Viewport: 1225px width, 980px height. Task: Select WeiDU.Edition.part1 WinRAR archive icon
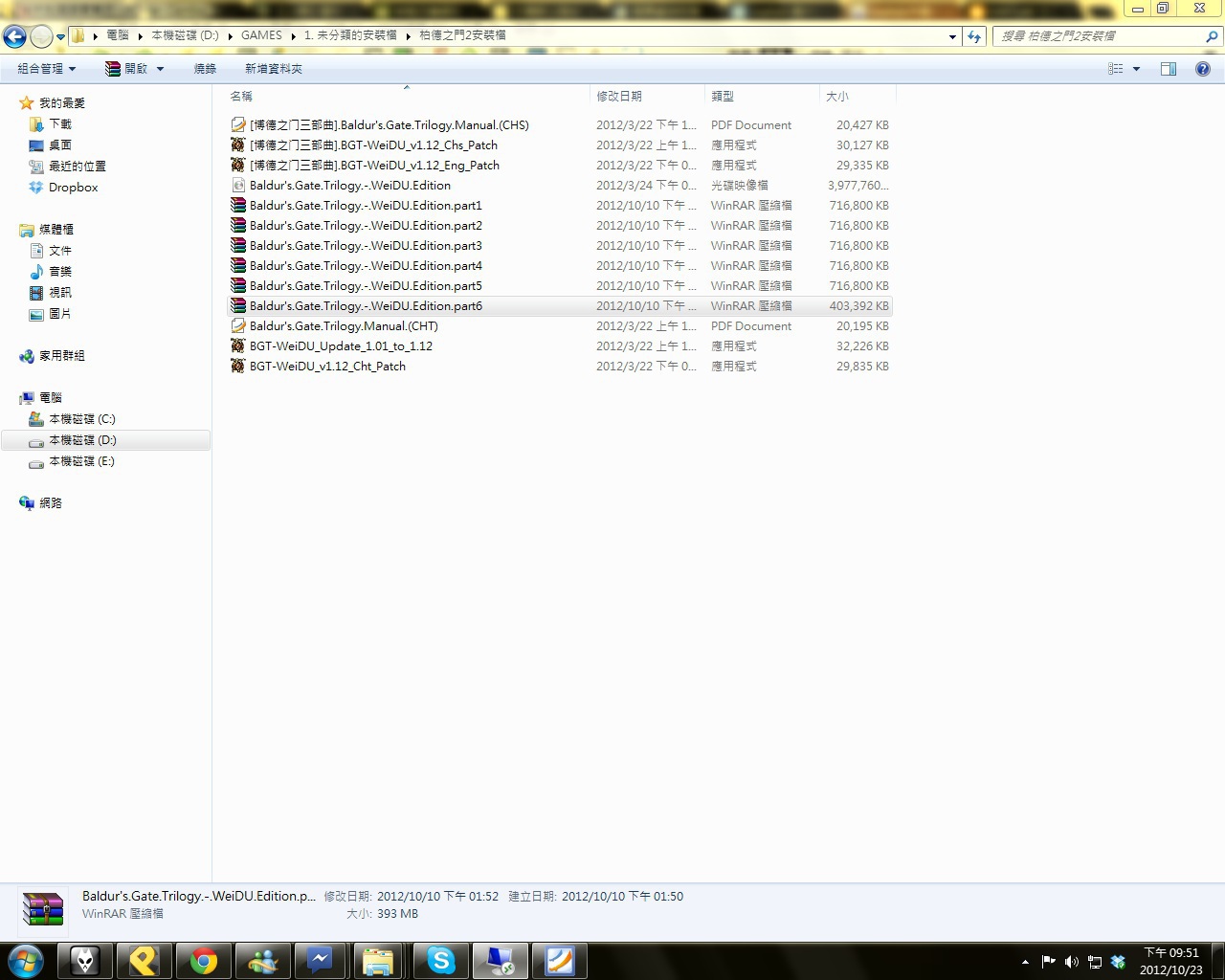tap(238, 205)
